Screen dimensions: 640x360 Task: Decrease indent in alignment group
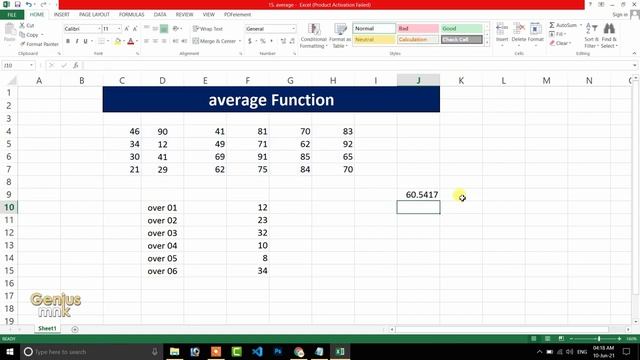click(x=176, y=41)
